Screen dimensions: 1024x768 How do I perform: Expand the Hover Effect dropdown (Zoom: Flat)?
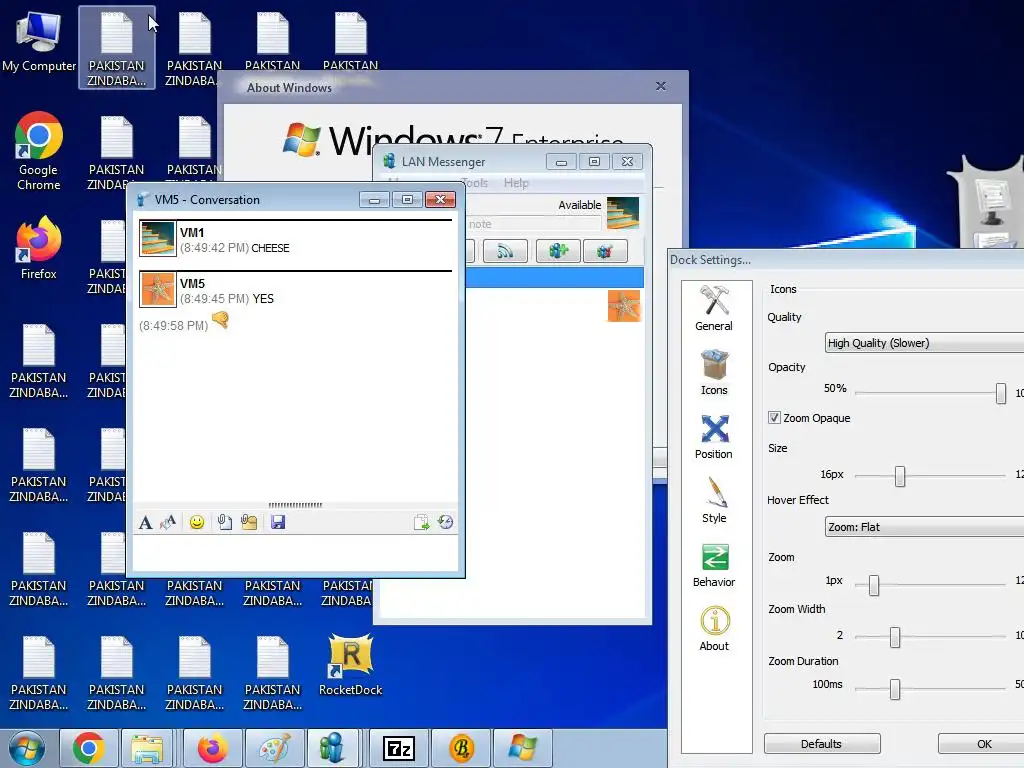(924, 527)
